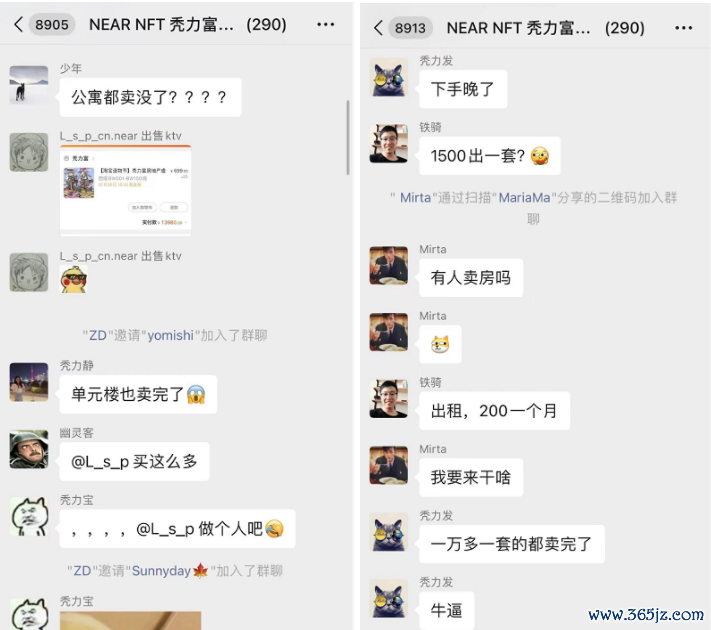Tap 铁骑's avatar beside 1500出一套
This screenshot has width=711, height=630.
click(x=389, y=143)
